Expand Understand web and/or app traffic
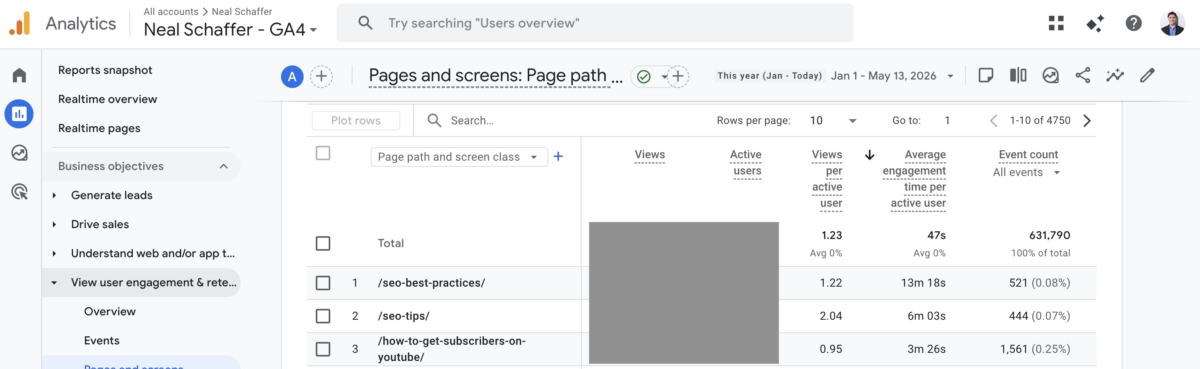Screen dimensions: 1200x369 tap(54, 253)
